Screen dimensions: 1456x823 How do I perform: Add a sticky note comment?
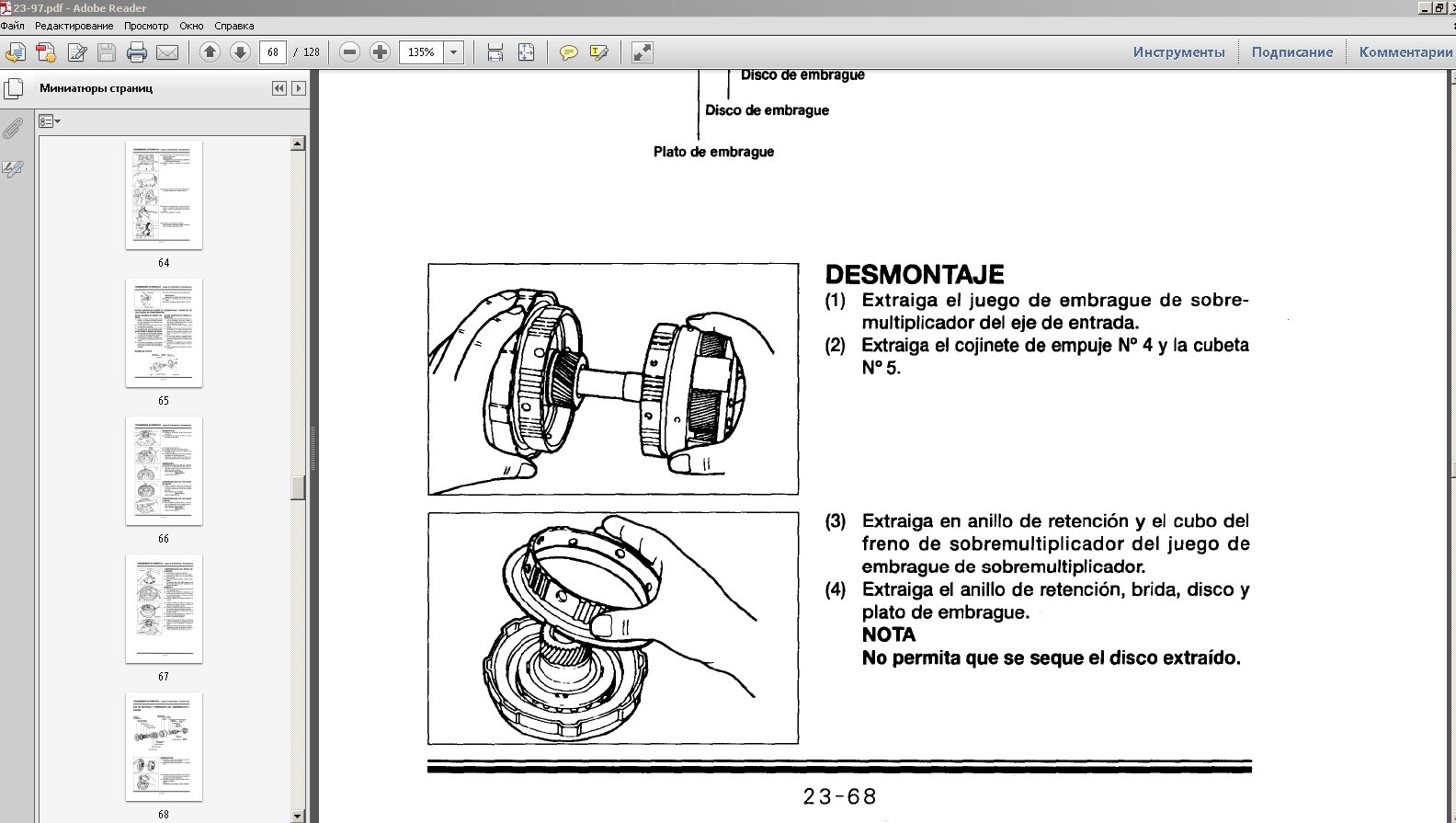click(569, 52)
